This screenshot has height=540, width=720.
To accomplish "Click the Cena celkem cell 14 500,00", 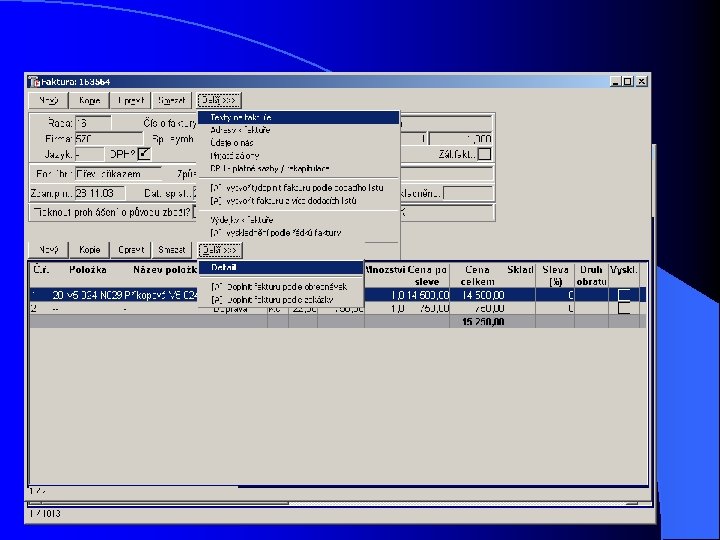I will tap(483, 295).
